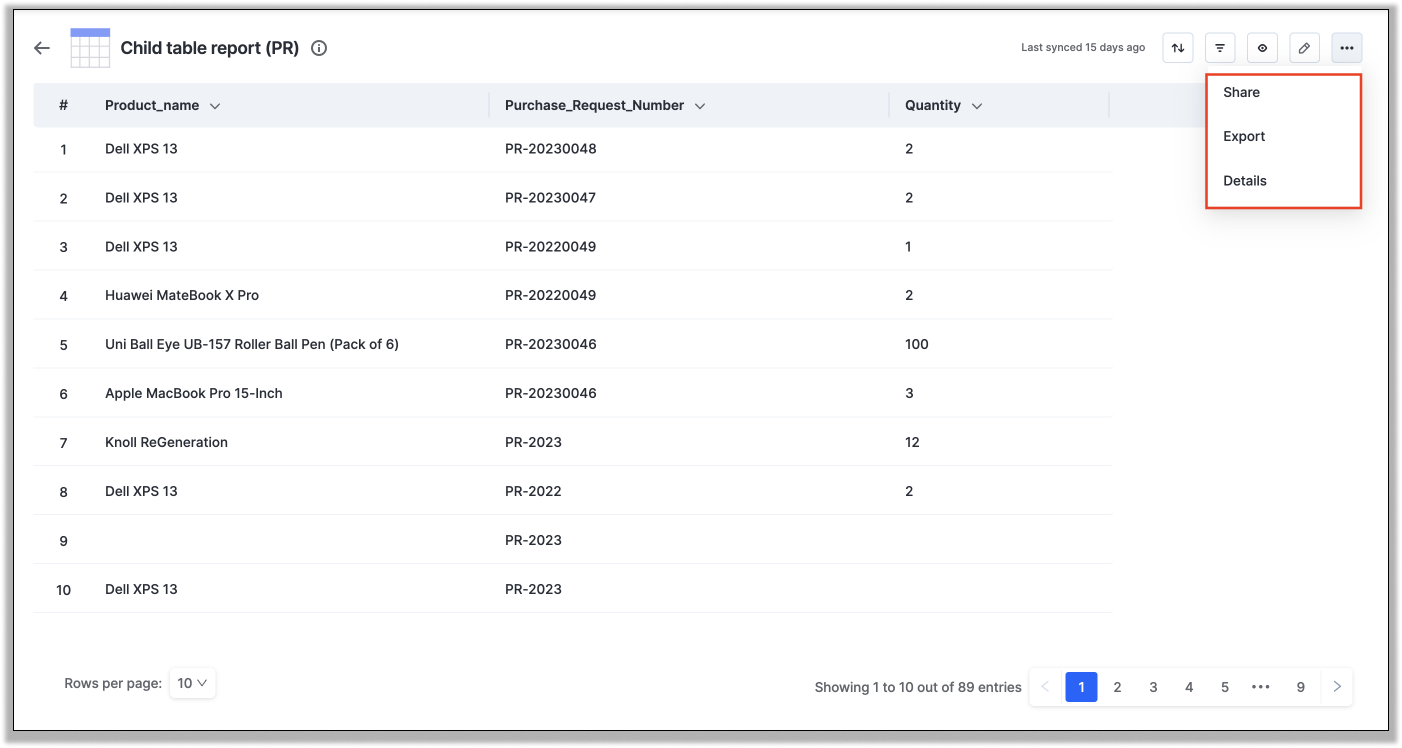1402x748 pixels.
Task: Click the Child table report (PR) title
Action: pos(210,48)
